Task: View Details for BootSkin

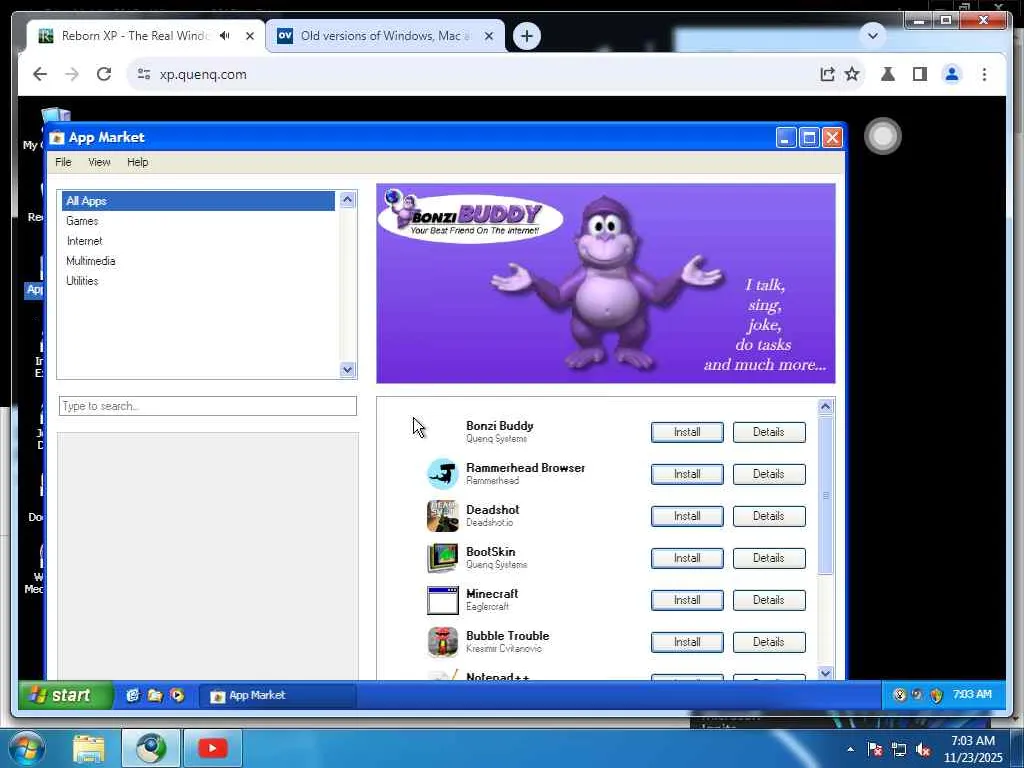Action: tap(769, 558)
